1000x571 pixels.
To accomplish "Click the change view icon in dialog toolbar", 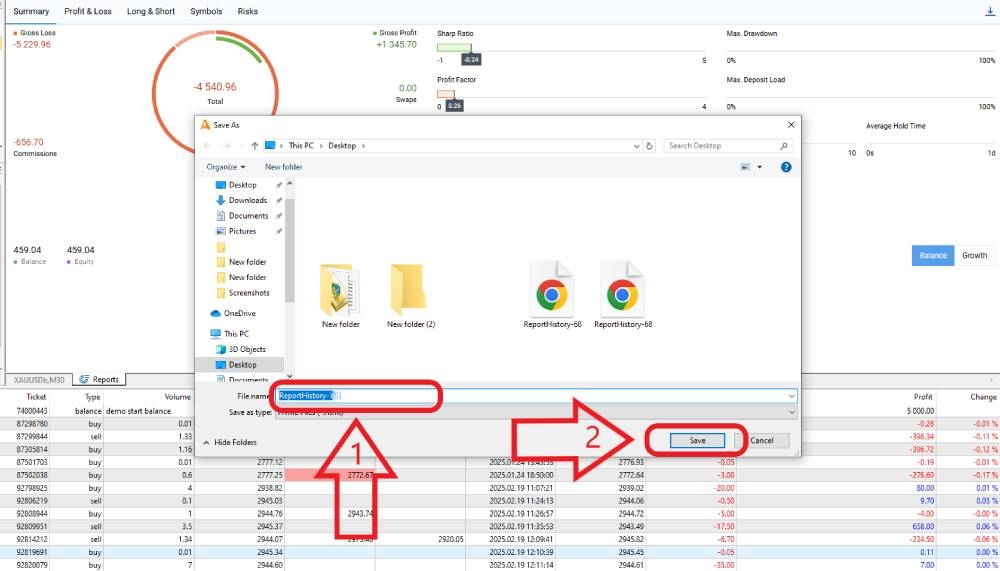I will [746, 167].
